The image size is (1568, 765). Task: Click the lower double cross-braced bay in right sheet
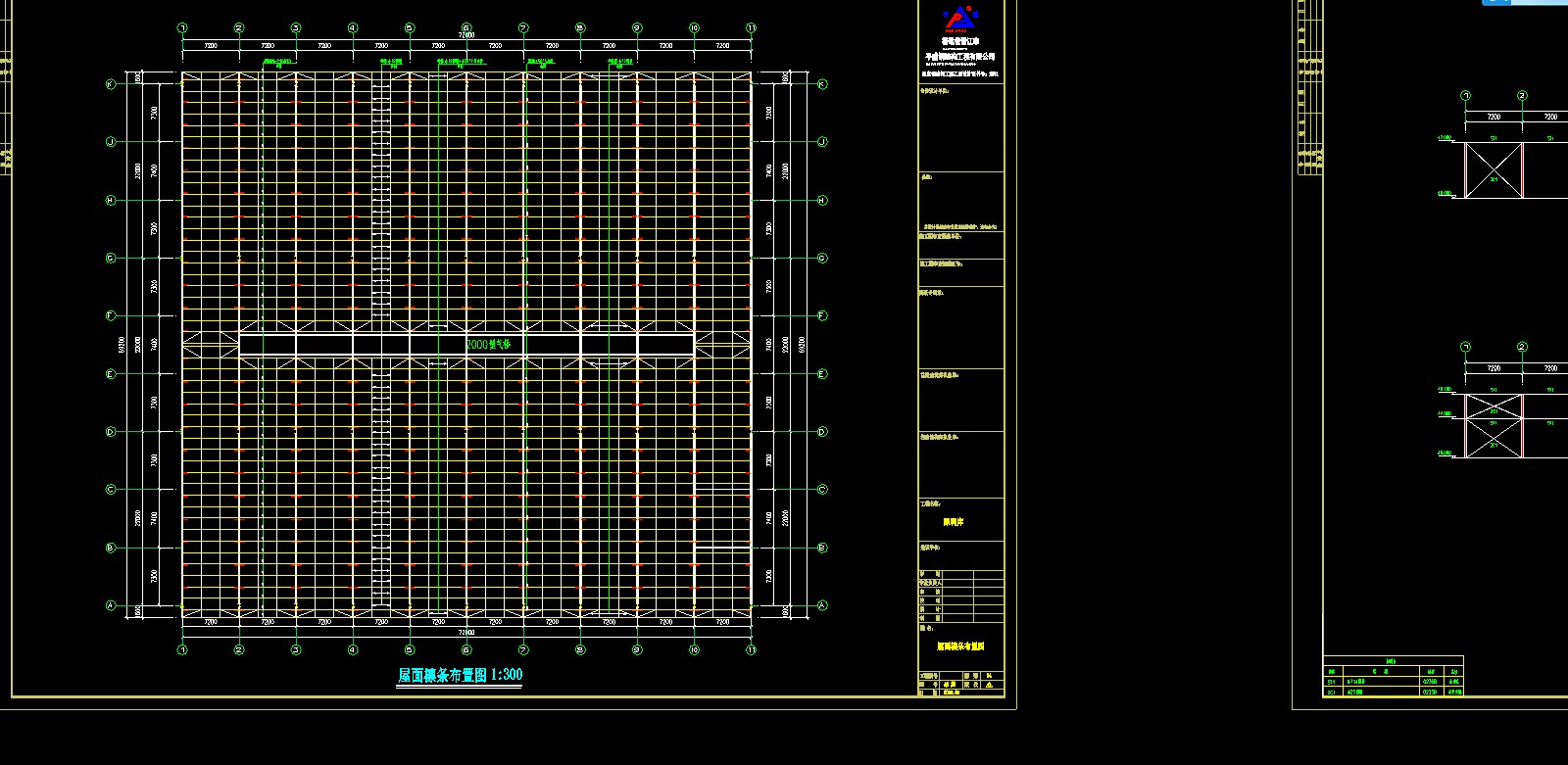point(1494,426)
